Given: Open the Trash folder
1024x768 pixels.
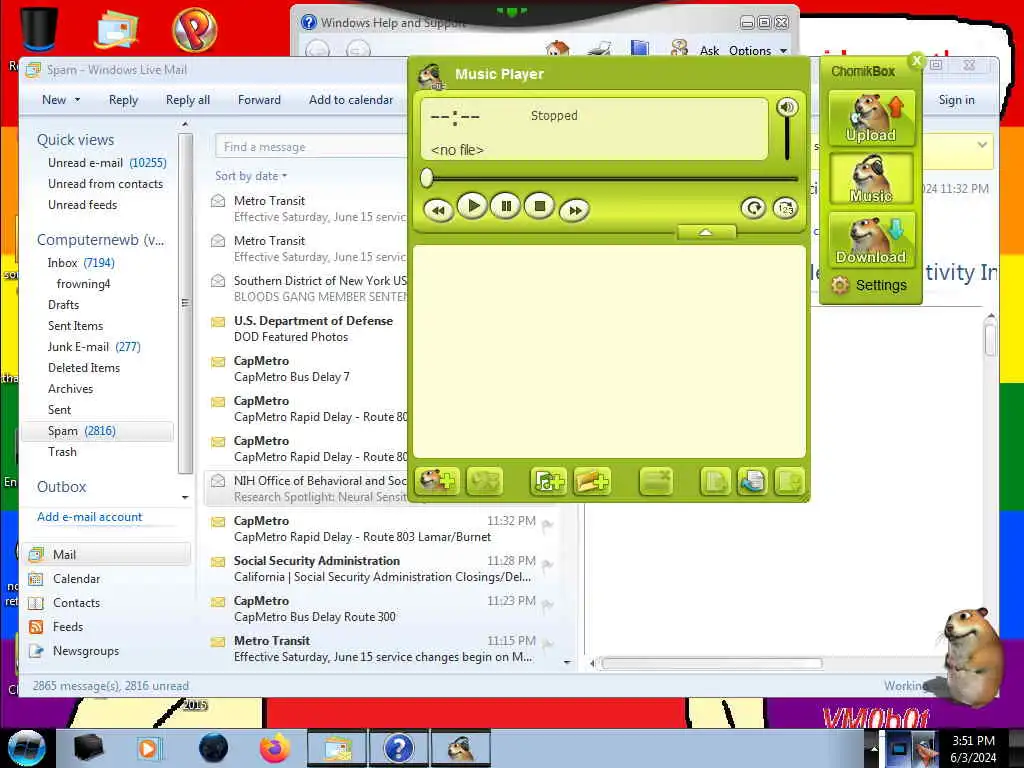Looking at the screenshot, I should pyautogui.click(x=62, y=452).
